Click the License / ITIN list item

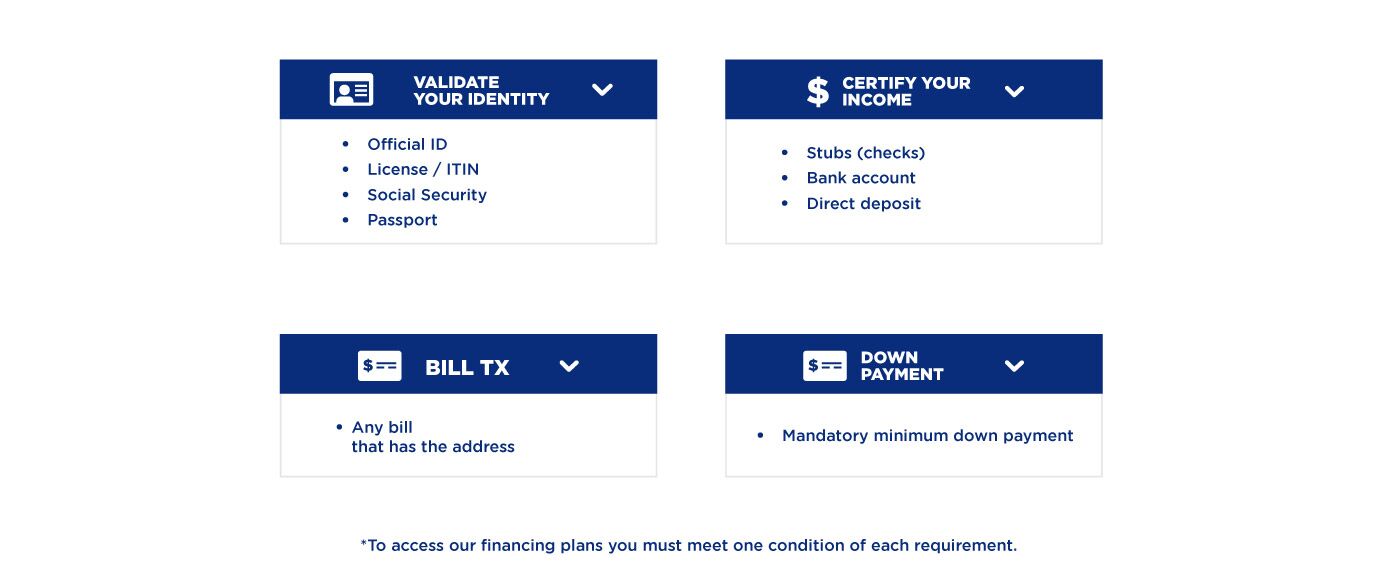click(423, 169)
